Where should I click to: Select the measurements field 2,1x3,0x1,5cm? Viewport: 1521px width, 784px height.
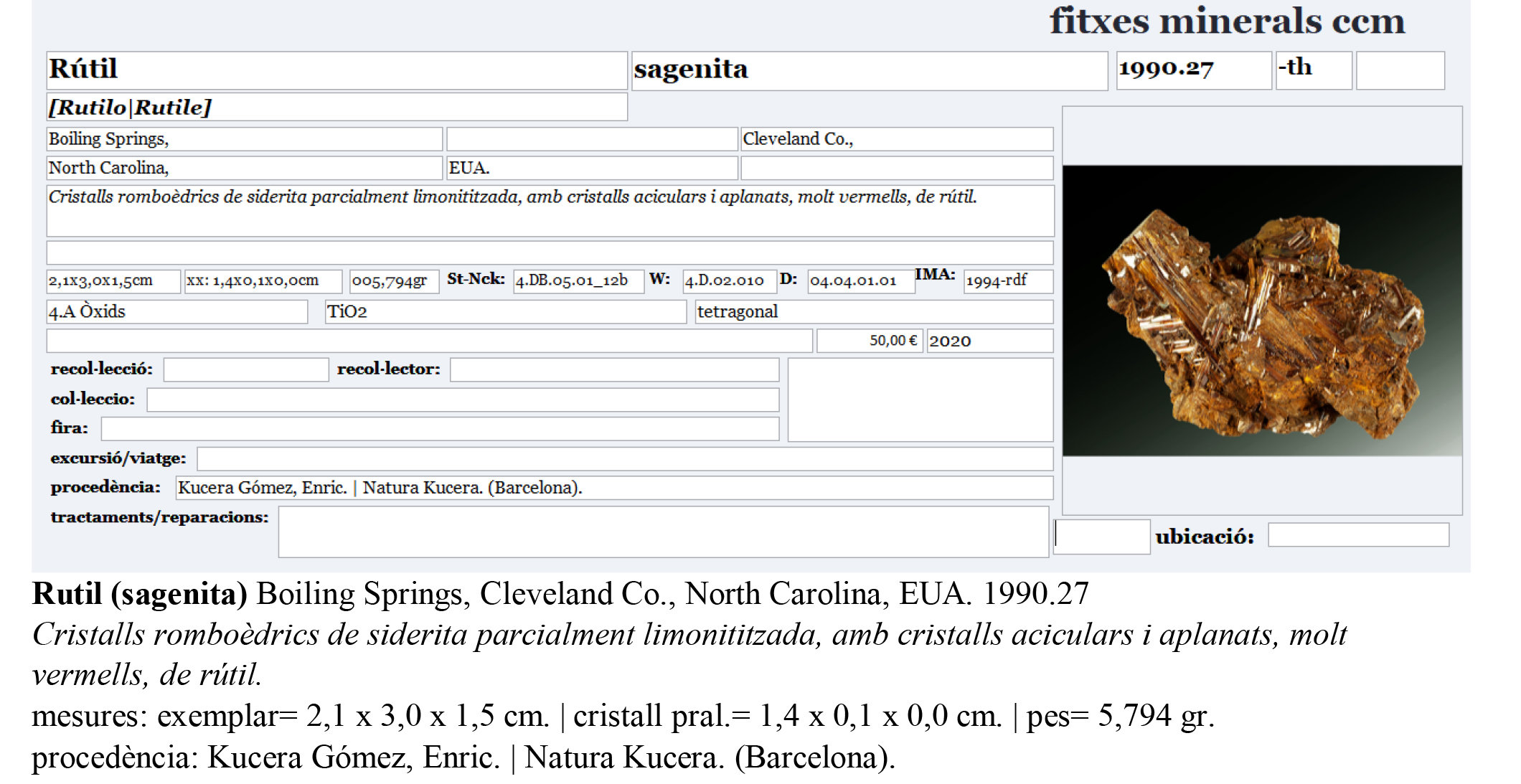click(111, 281)
